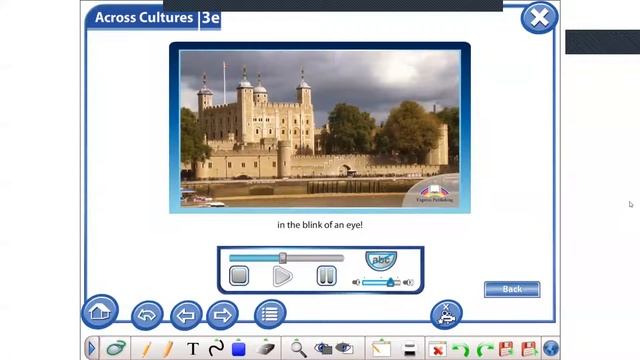Image resolution: width=640 pixels, height=360 pixels.
Task: Click the eye with dark screen icon
Action: click(323, 348)
